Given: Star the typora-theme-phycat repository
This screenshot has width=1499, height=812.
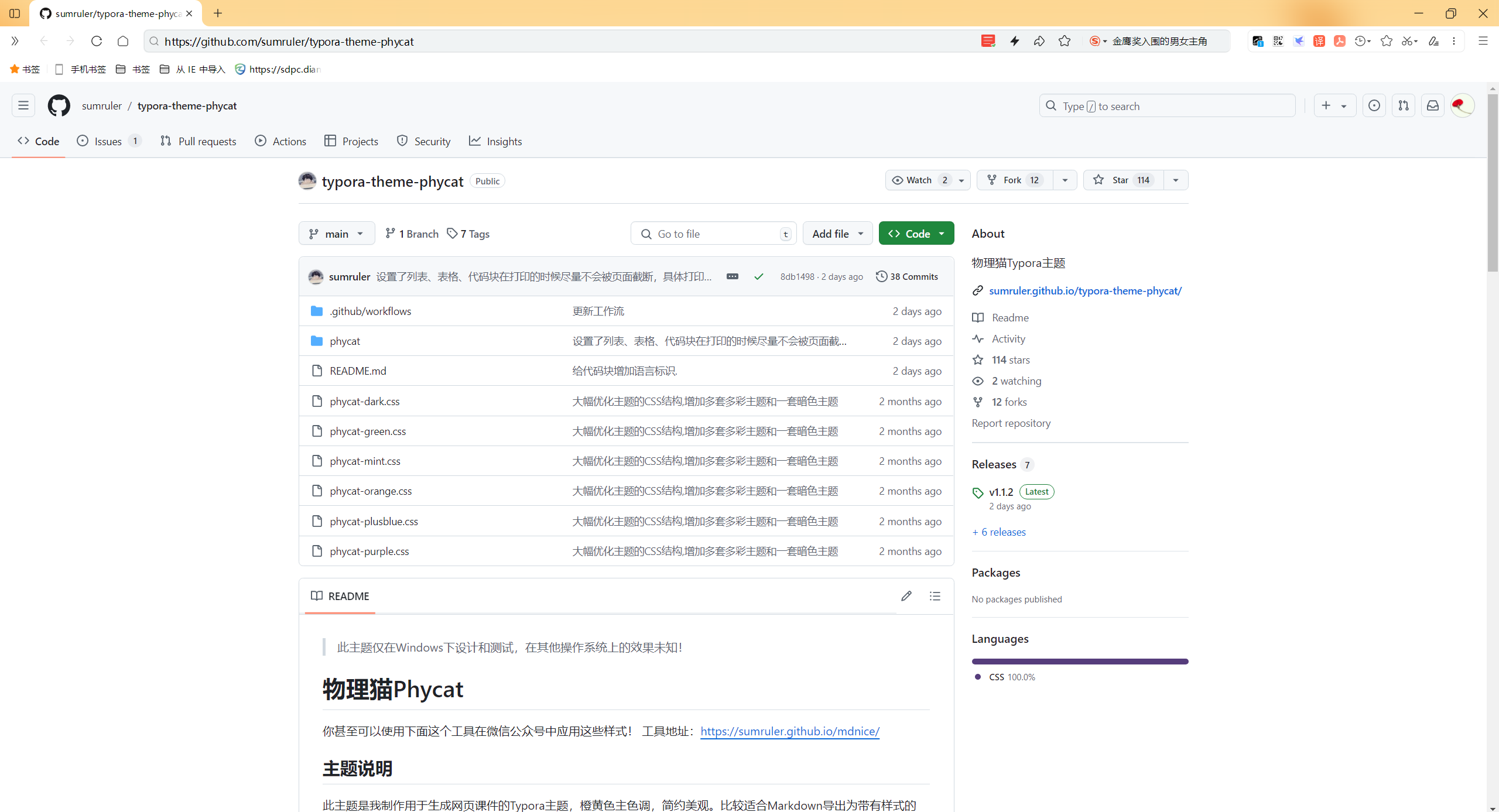Looking at the screenshot, I should [x=1123, y=180].
